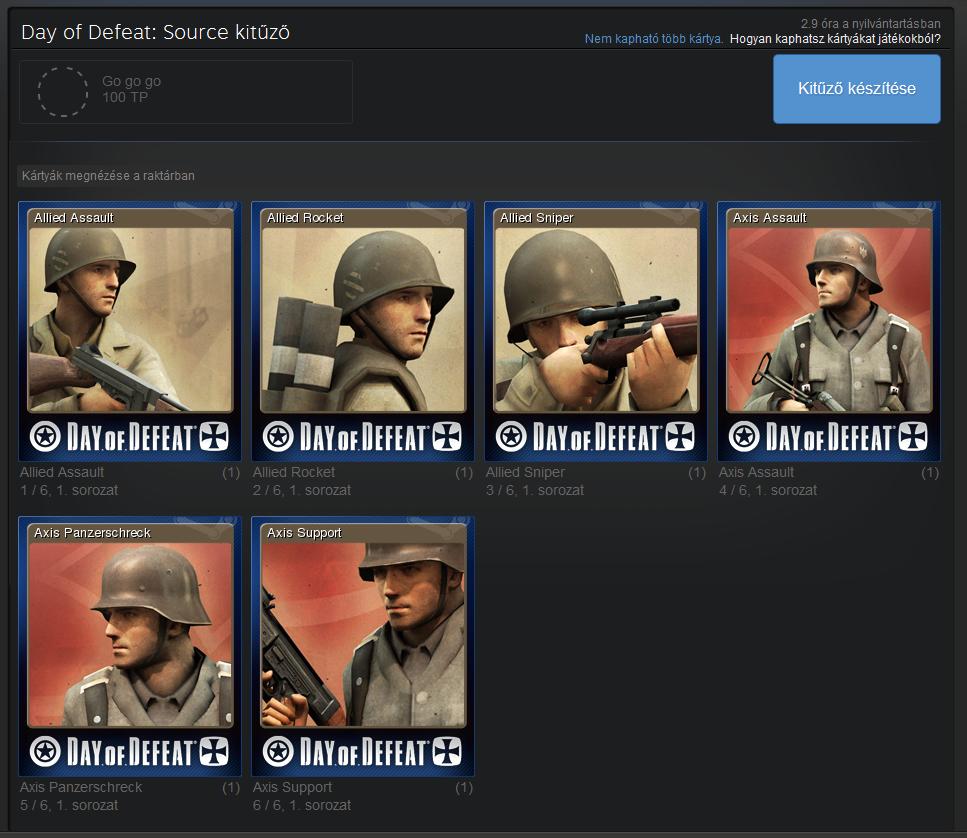Click the Allied star emblem on Allied Rocket card
Image resolution: width=967 pixels, height=838 pixels.
[x=278, y=437]
